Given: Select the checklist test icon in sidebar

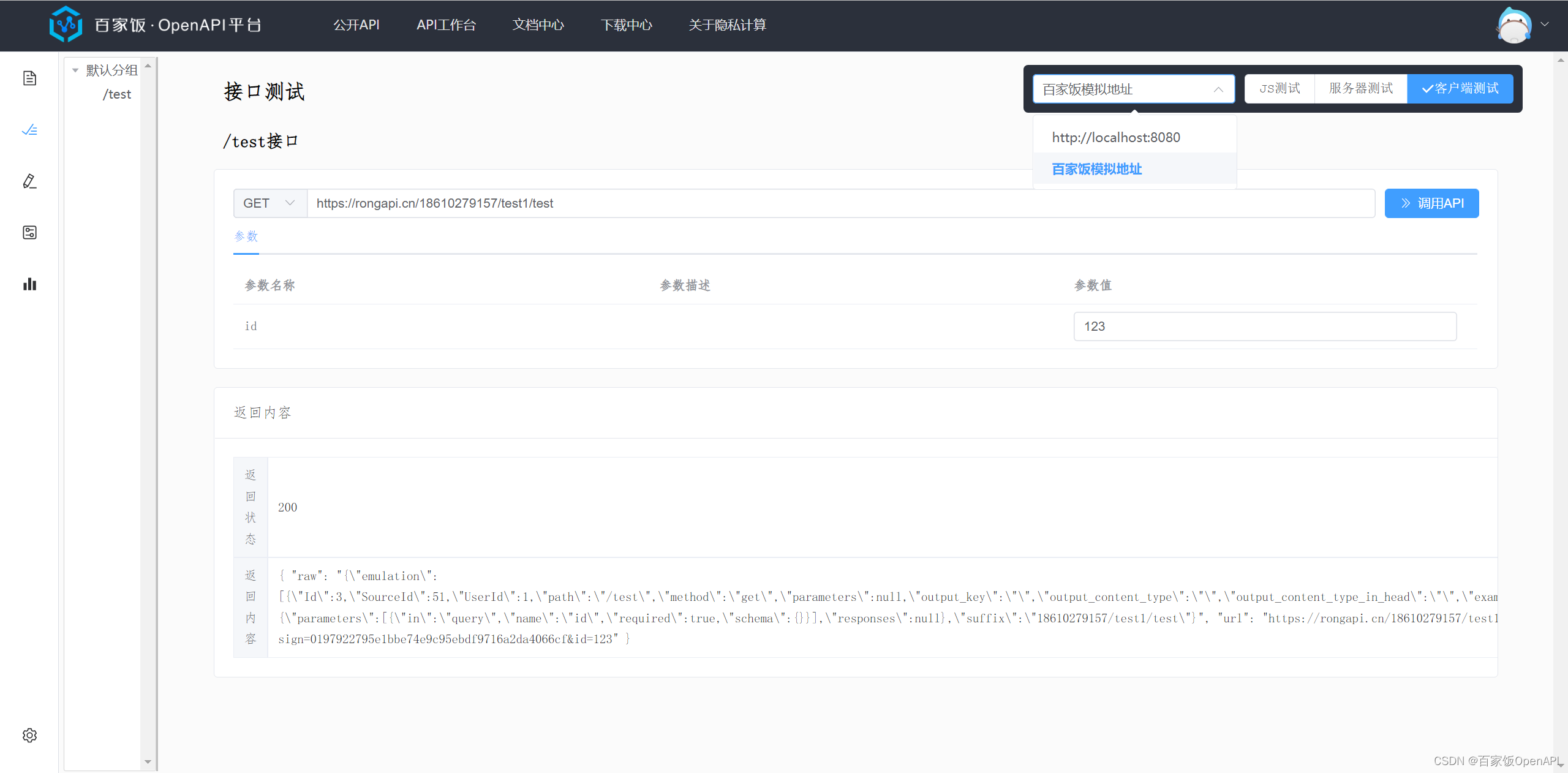Looking at the screenshot, I should tap(29, 130).
